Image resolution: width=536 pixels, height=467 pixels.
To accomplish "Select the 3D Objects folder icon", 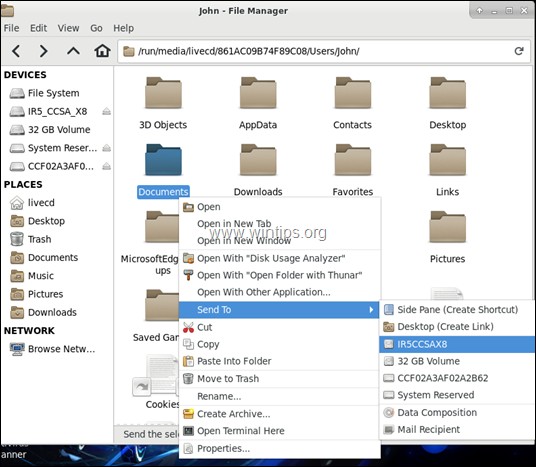I will (163, 93).
